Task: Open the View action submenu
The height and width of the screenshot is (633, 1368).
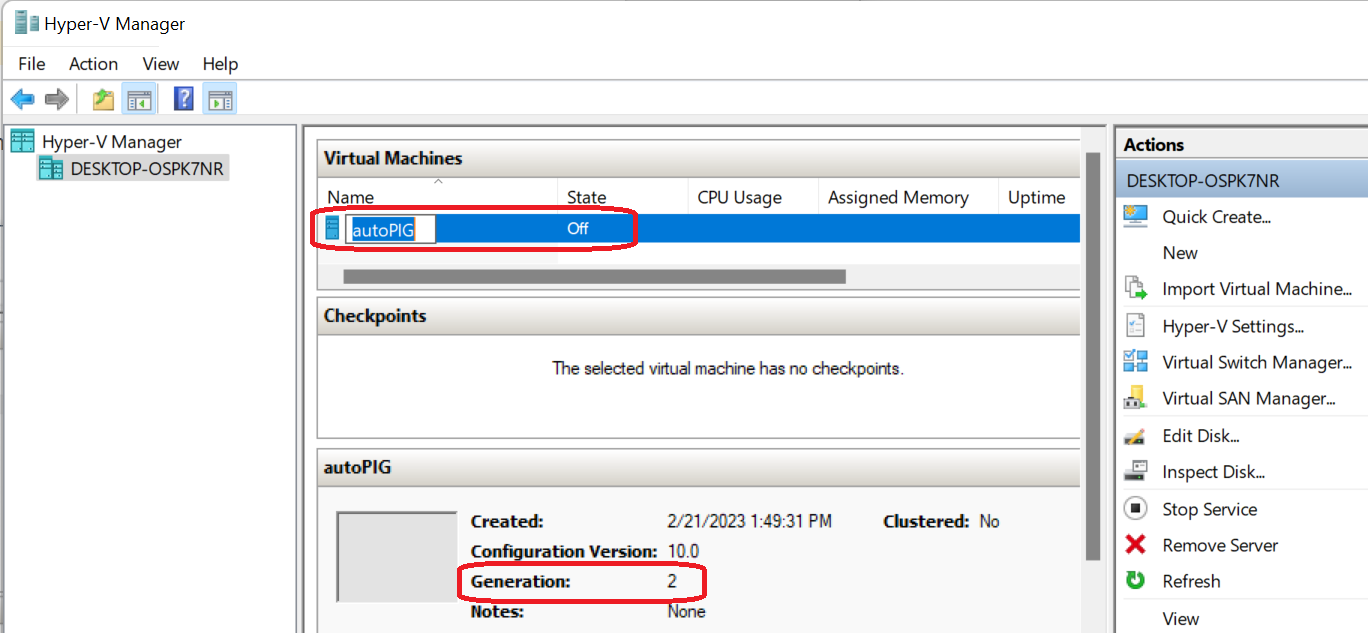Action: (x=1180, y=619)
